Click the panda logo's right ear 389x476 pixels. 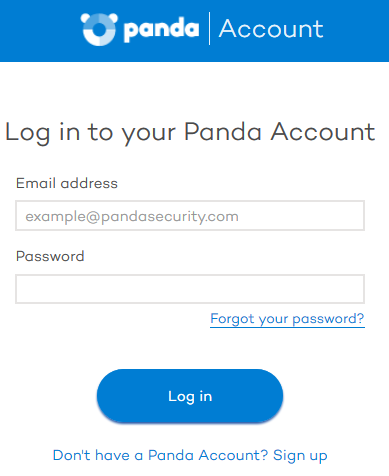click(x=113, y=18)
